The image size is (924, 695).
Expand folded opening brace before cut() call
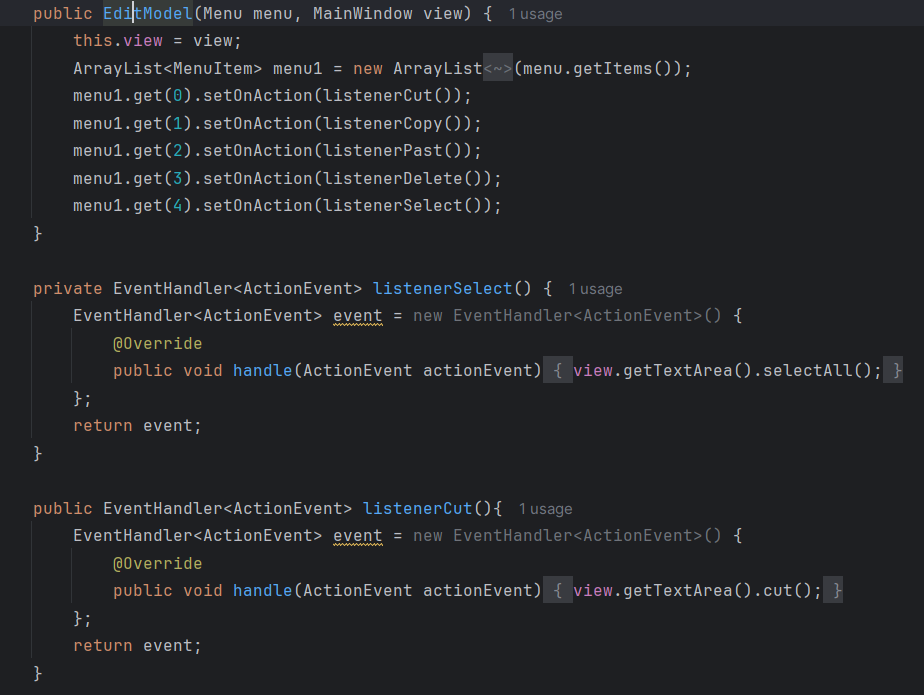click(x=557, y=591)
